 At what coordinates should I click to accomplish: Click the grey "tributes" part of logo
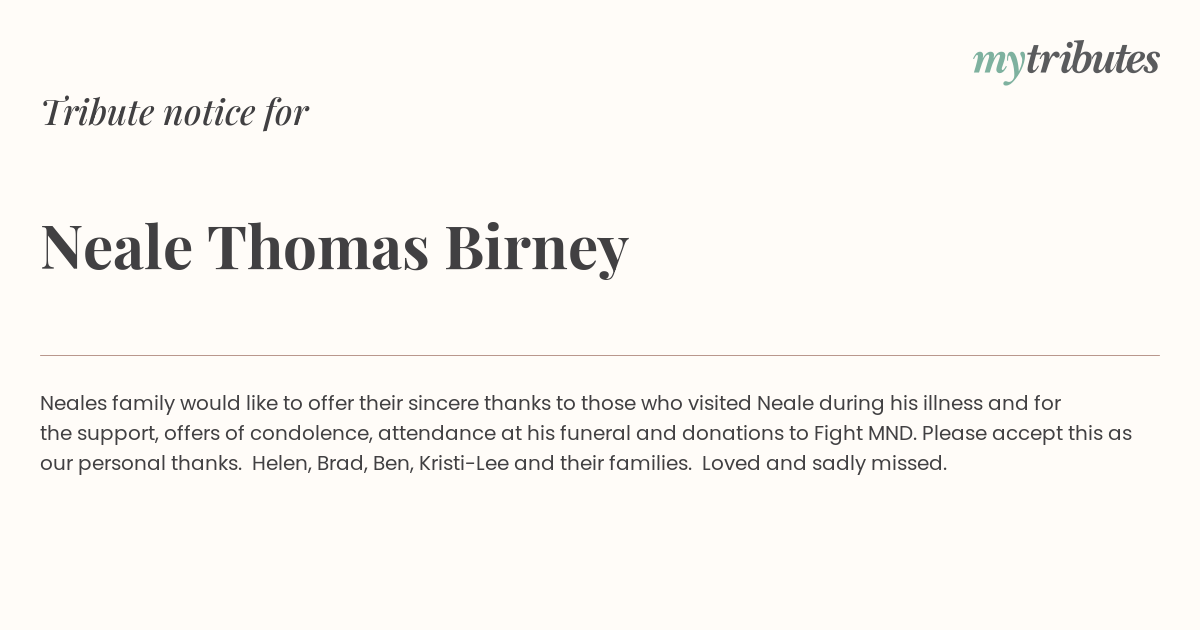[1092, 59]
